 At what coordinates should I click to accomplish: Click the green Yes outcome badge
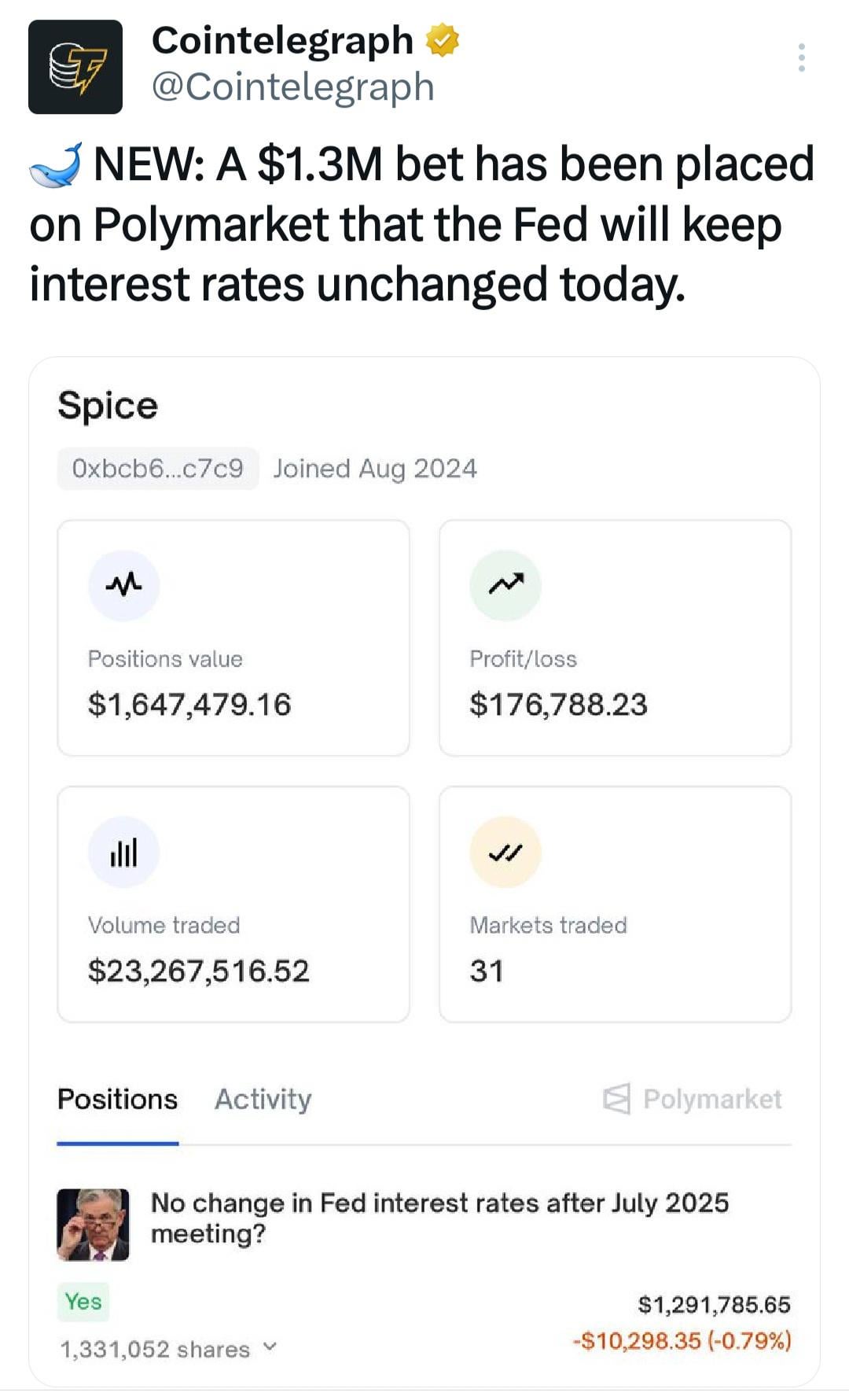pyautogui.click(x=83, y=1302)
